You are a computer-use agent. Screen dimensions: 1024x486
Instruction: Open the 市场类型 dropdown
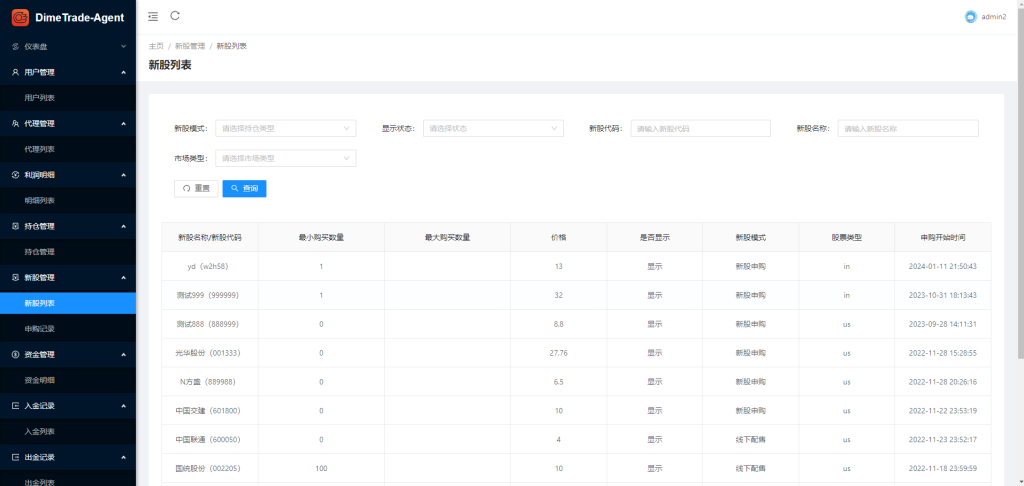click(285, 158)
